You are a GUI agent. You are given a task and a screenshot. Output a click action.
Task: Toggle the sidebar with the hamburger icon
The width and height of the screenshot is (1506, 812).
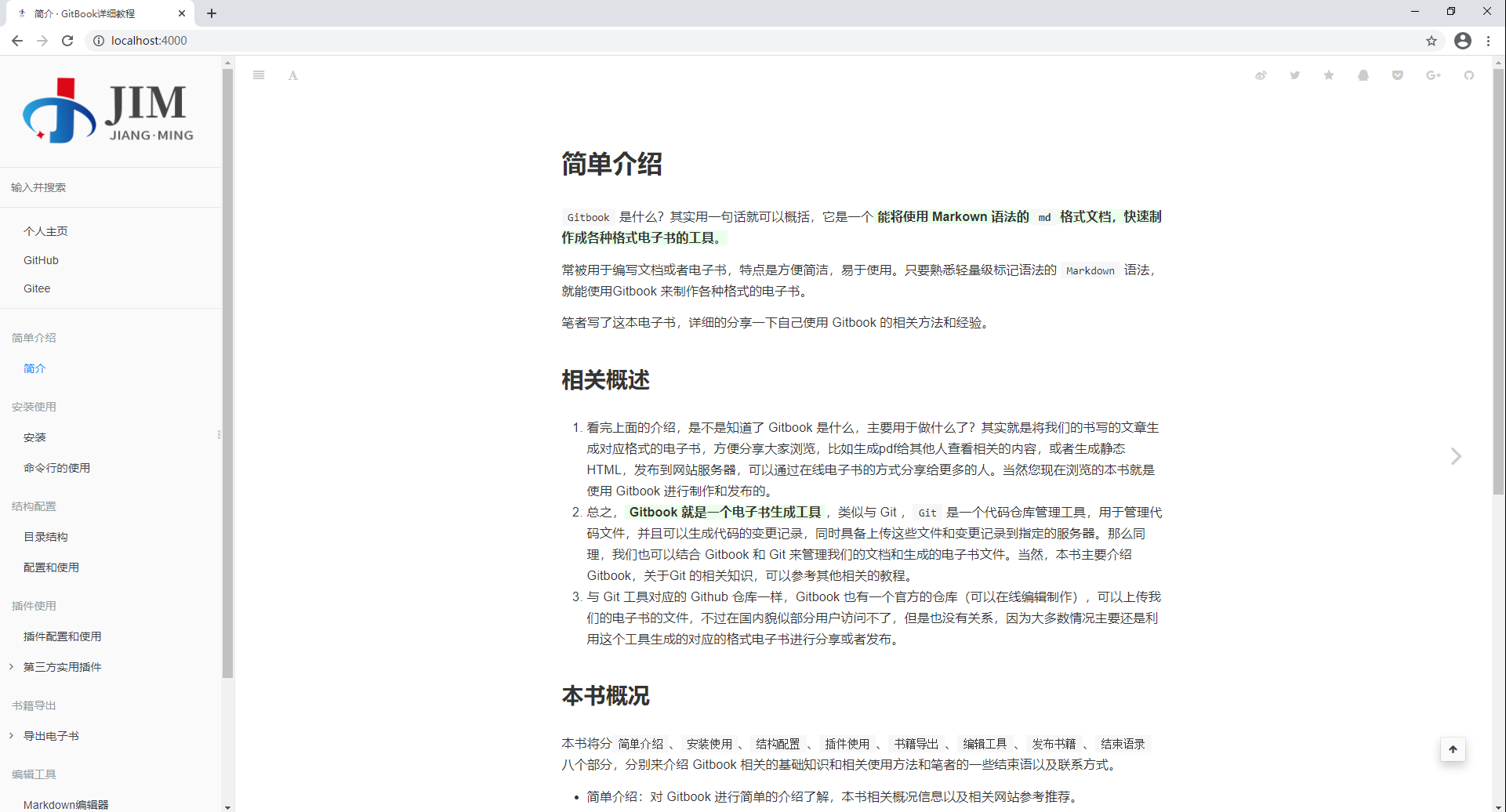coord(259,75)
